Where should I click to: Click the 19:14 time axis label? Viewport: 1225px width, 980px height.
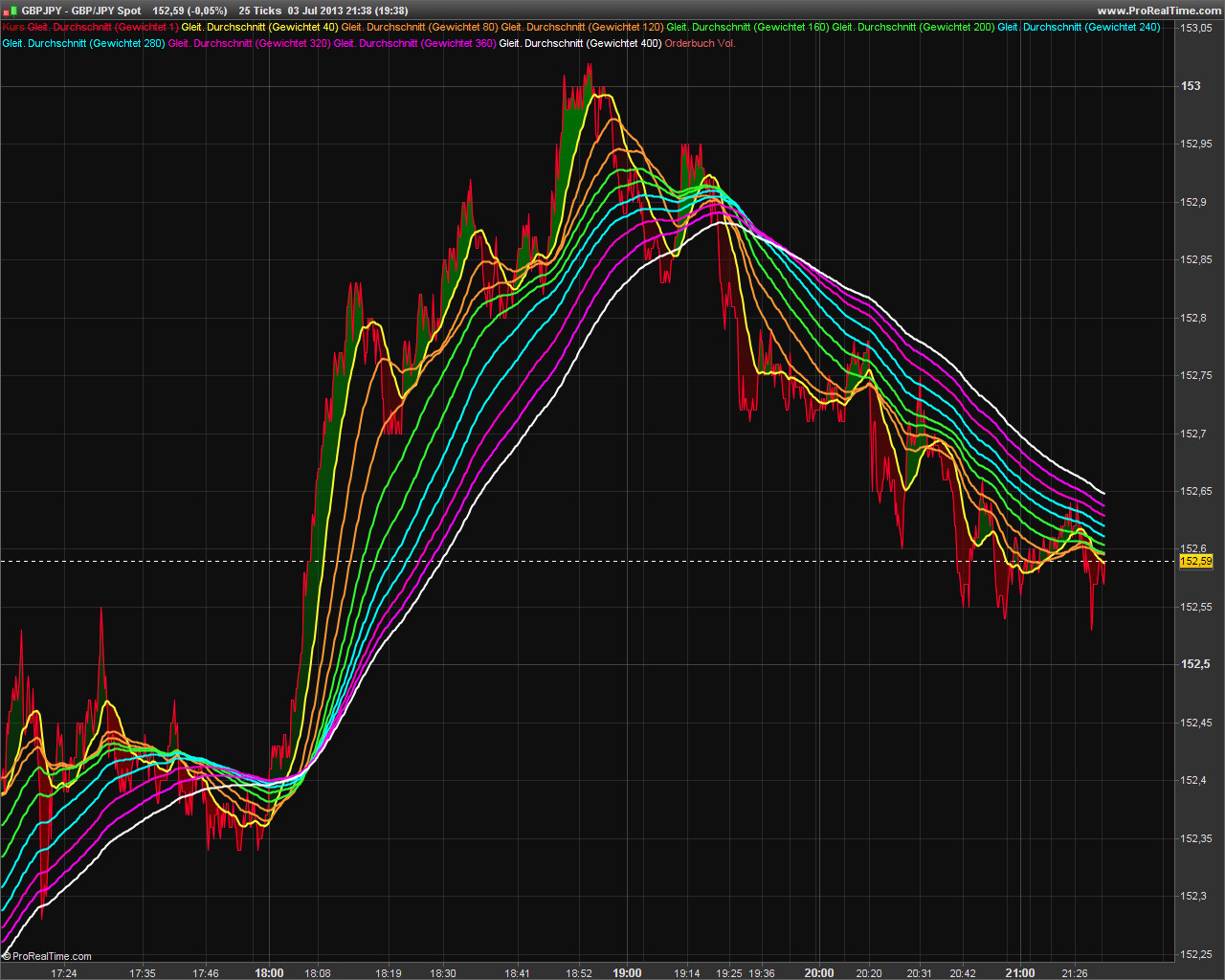[687, 973]
